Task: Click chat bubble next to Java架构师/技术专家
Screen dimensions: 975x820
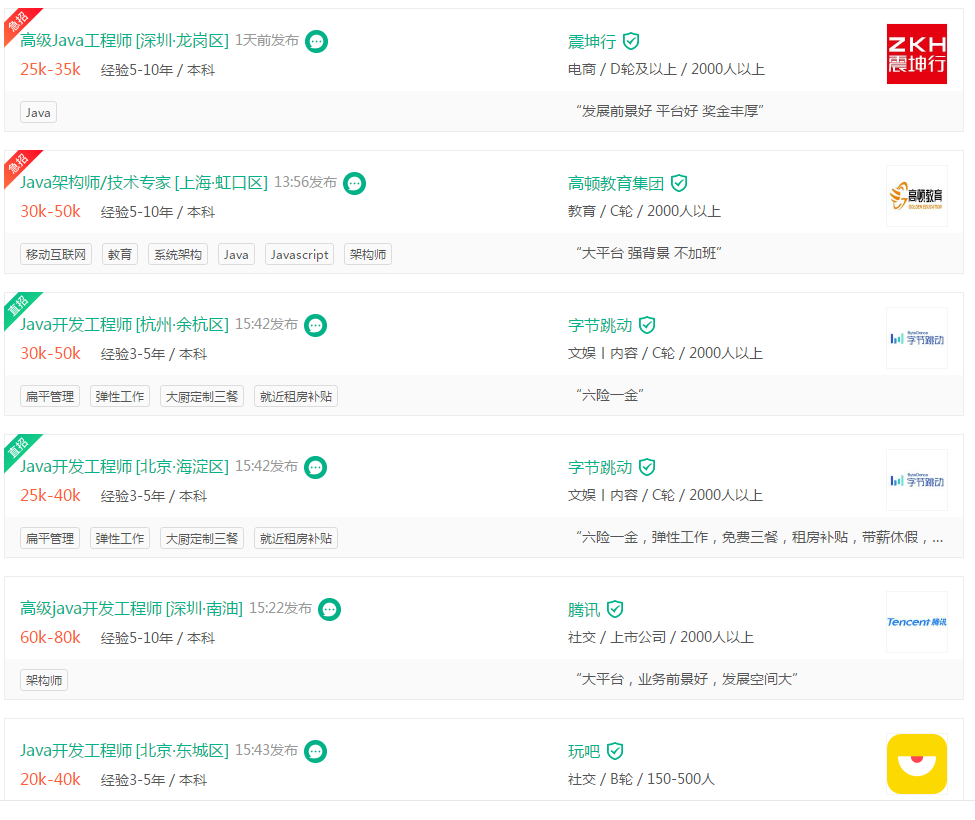Action: [354, 183]
